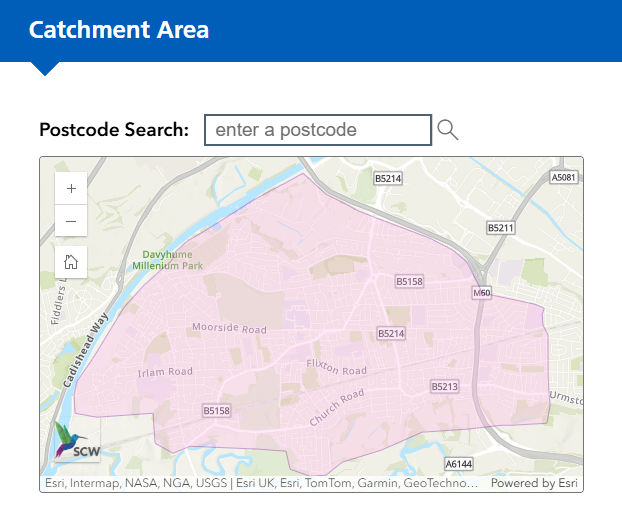Zoom in on the map

point(71,188)
